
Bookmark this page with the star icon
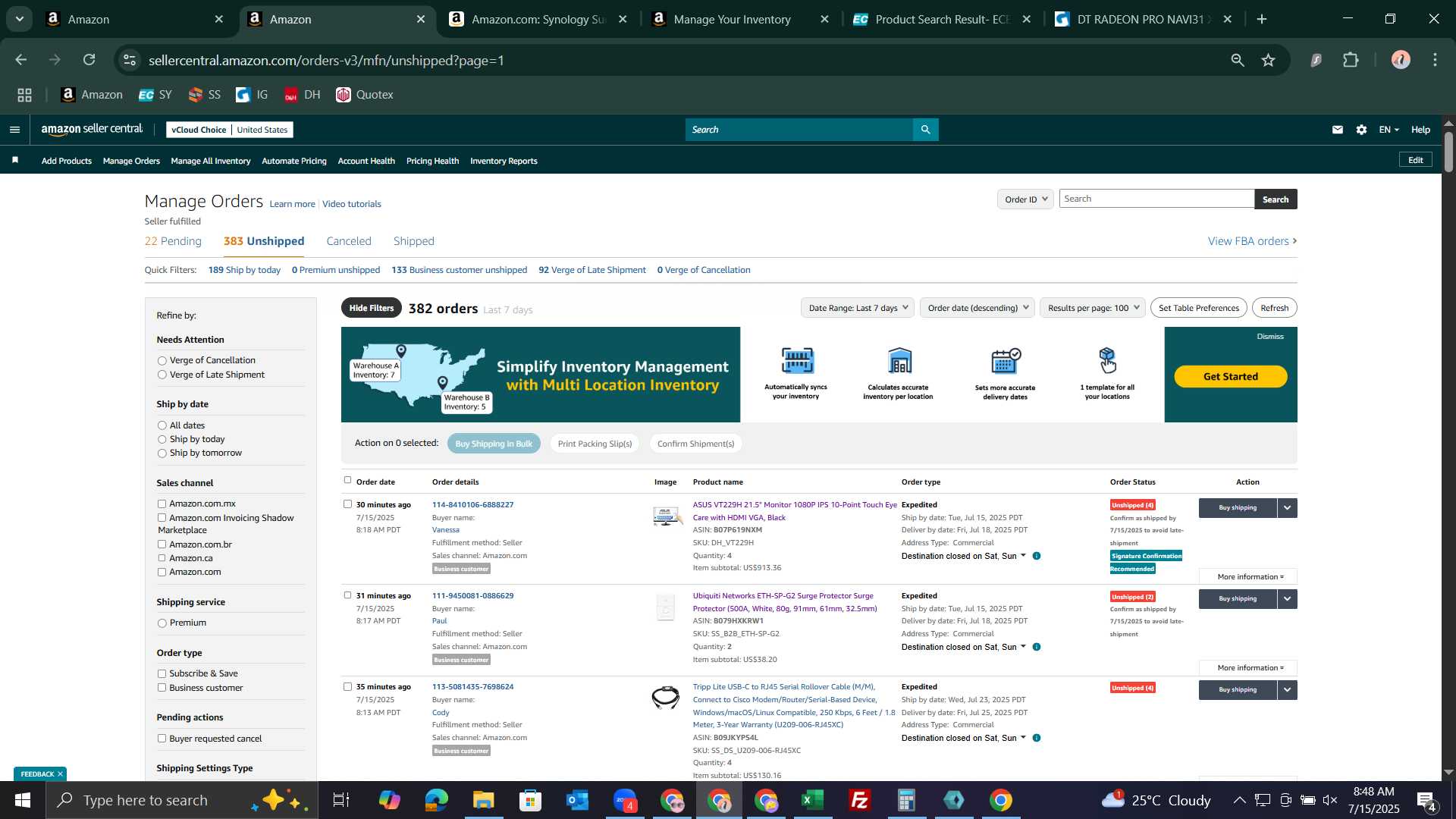pyautogui.click(x=1269, y=60)
